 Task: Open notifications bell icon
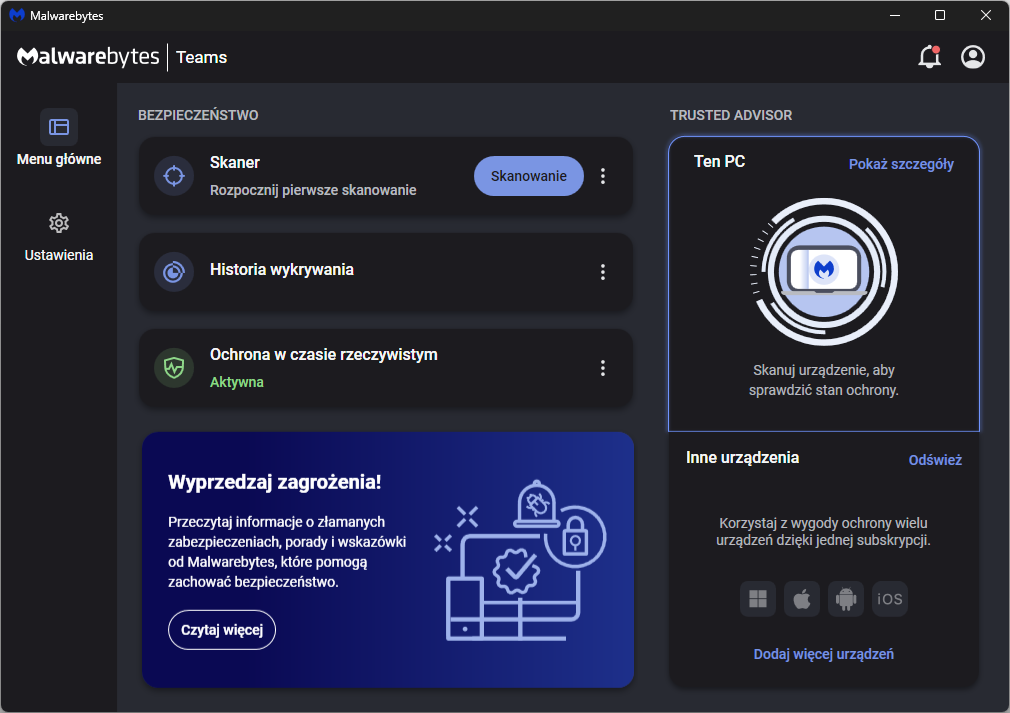(929, 57)
